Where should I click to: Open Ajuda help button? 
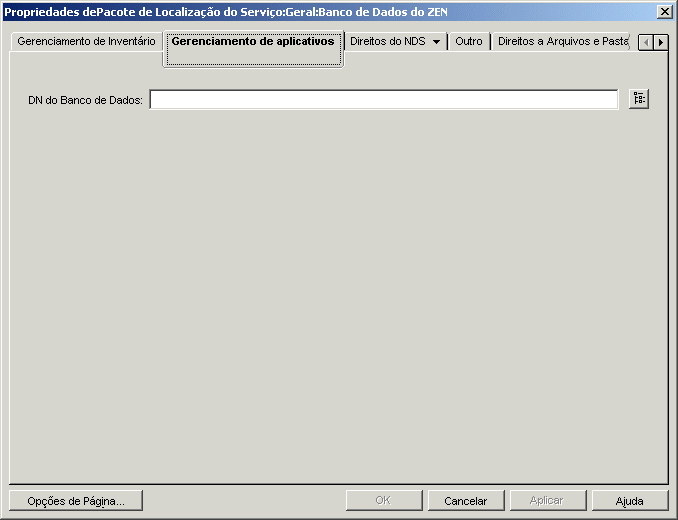(630, 501)
